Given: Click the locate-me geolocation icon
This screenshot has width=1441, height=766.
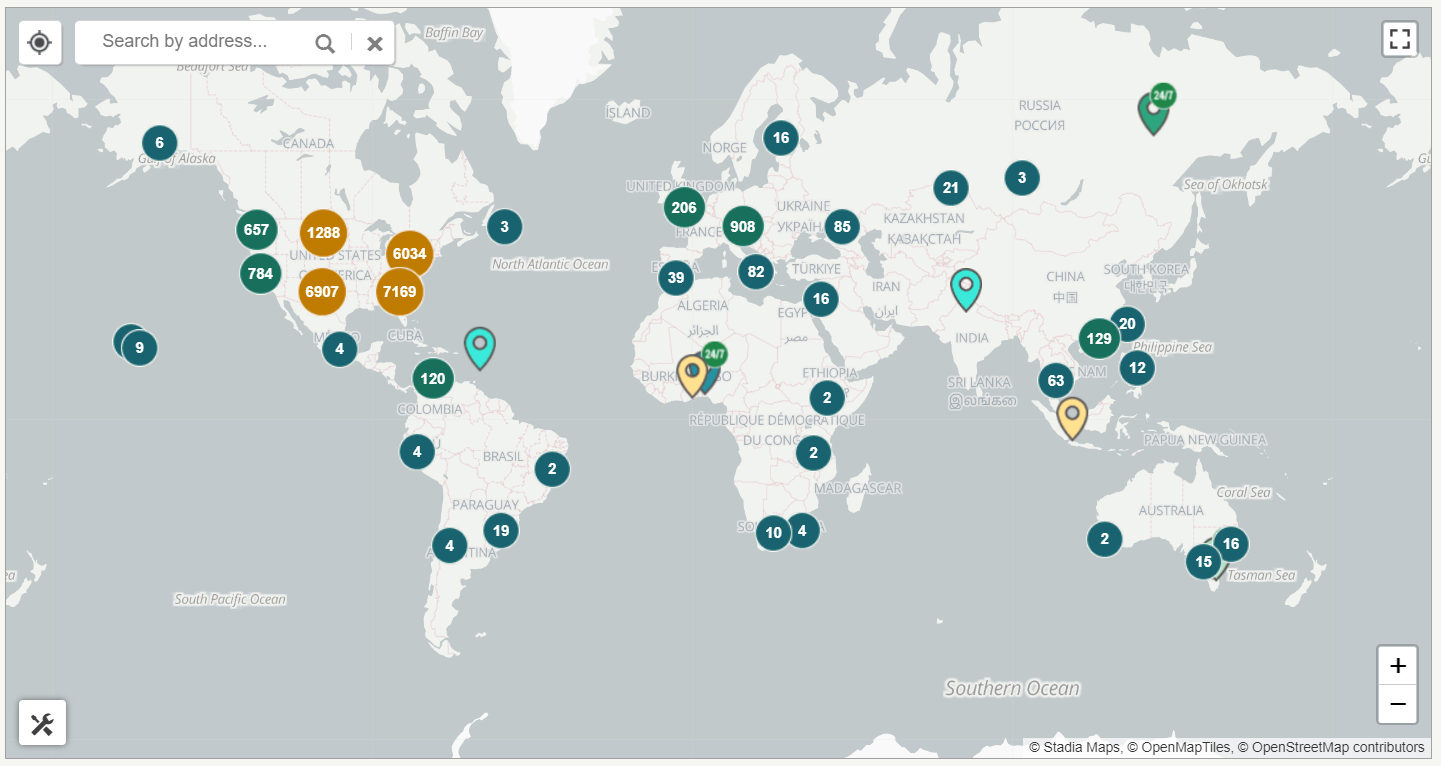Looking at the screenshot, I should click(39, 42).
